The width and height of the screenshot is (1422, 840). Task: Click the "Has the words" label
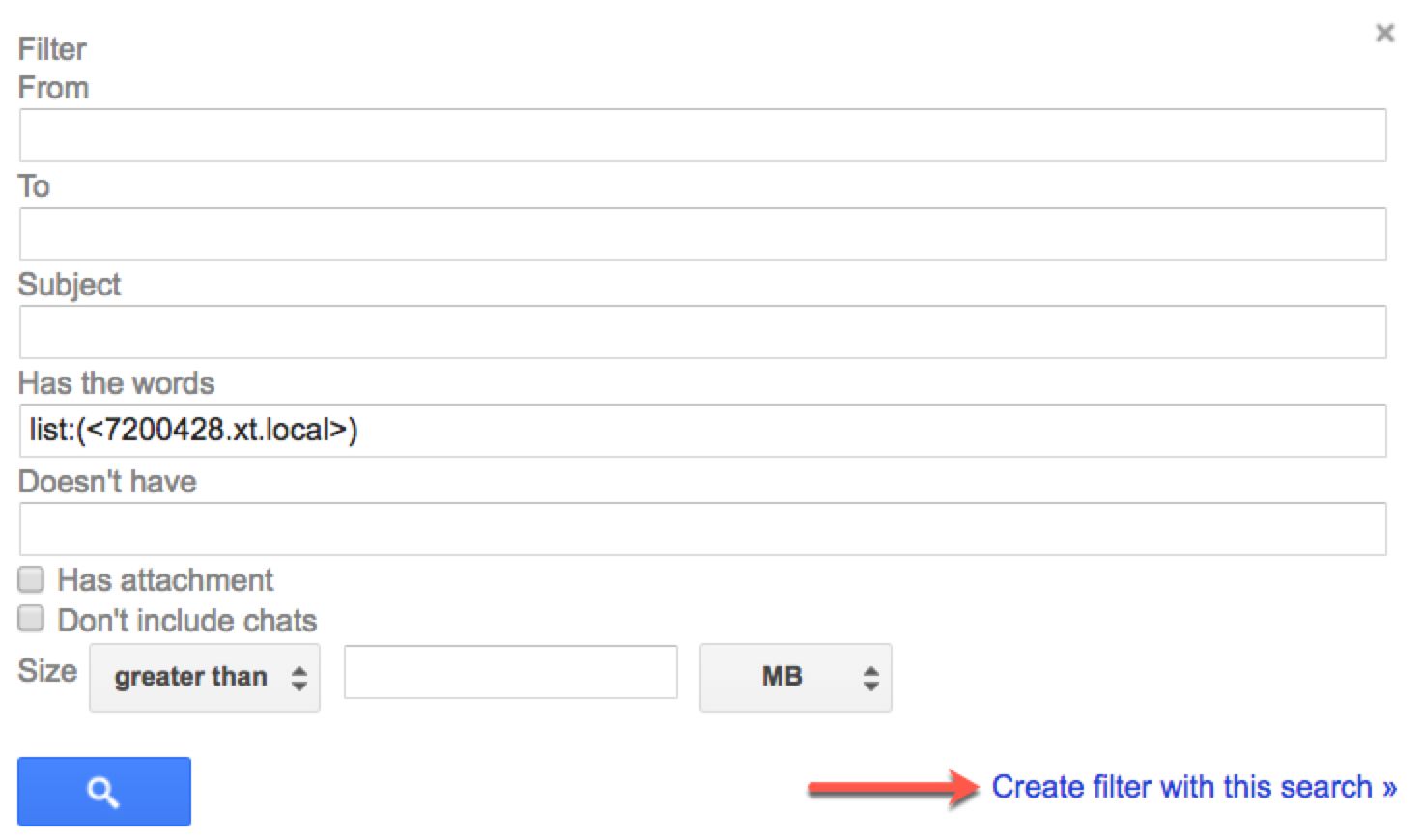click(x=116, y=383)
